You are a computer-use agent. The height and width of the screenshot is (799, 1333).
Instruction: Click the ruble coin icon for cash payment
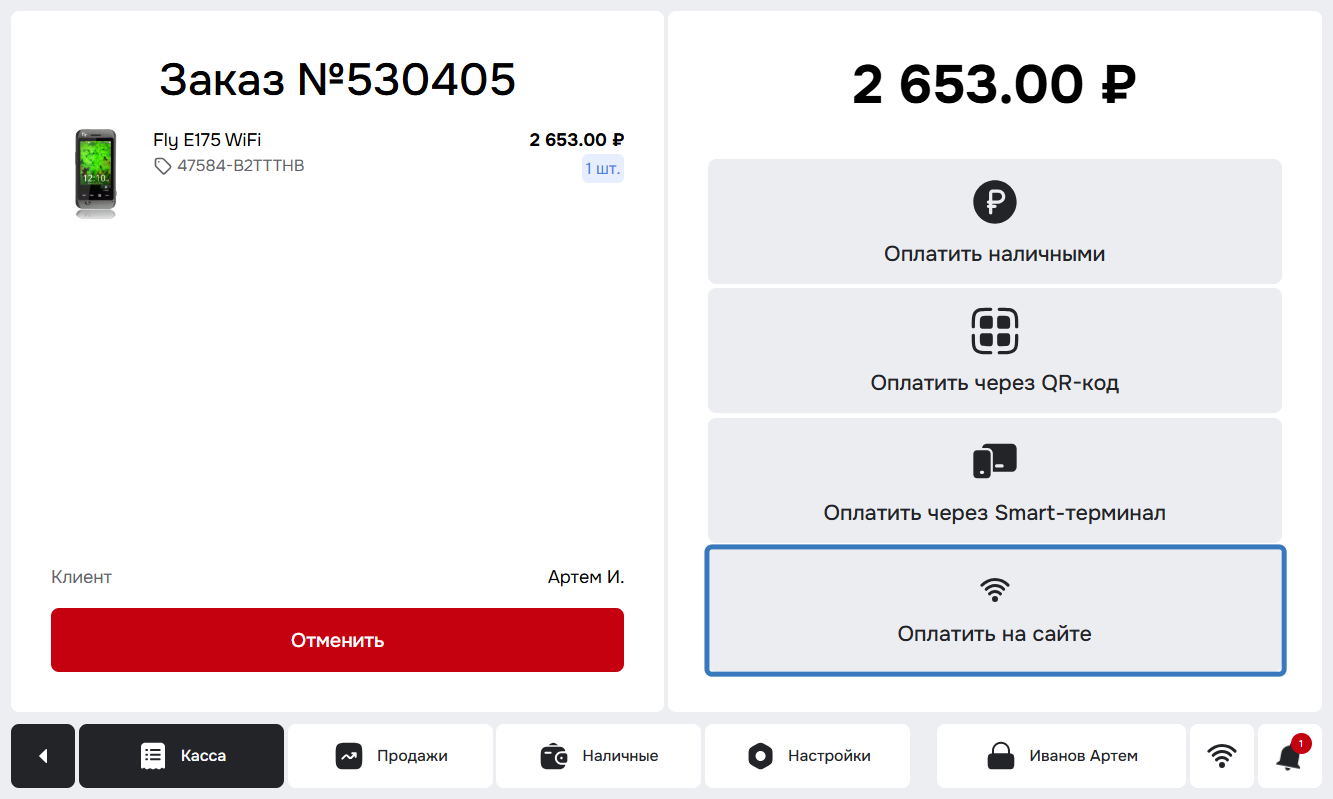tap(995, 203)
